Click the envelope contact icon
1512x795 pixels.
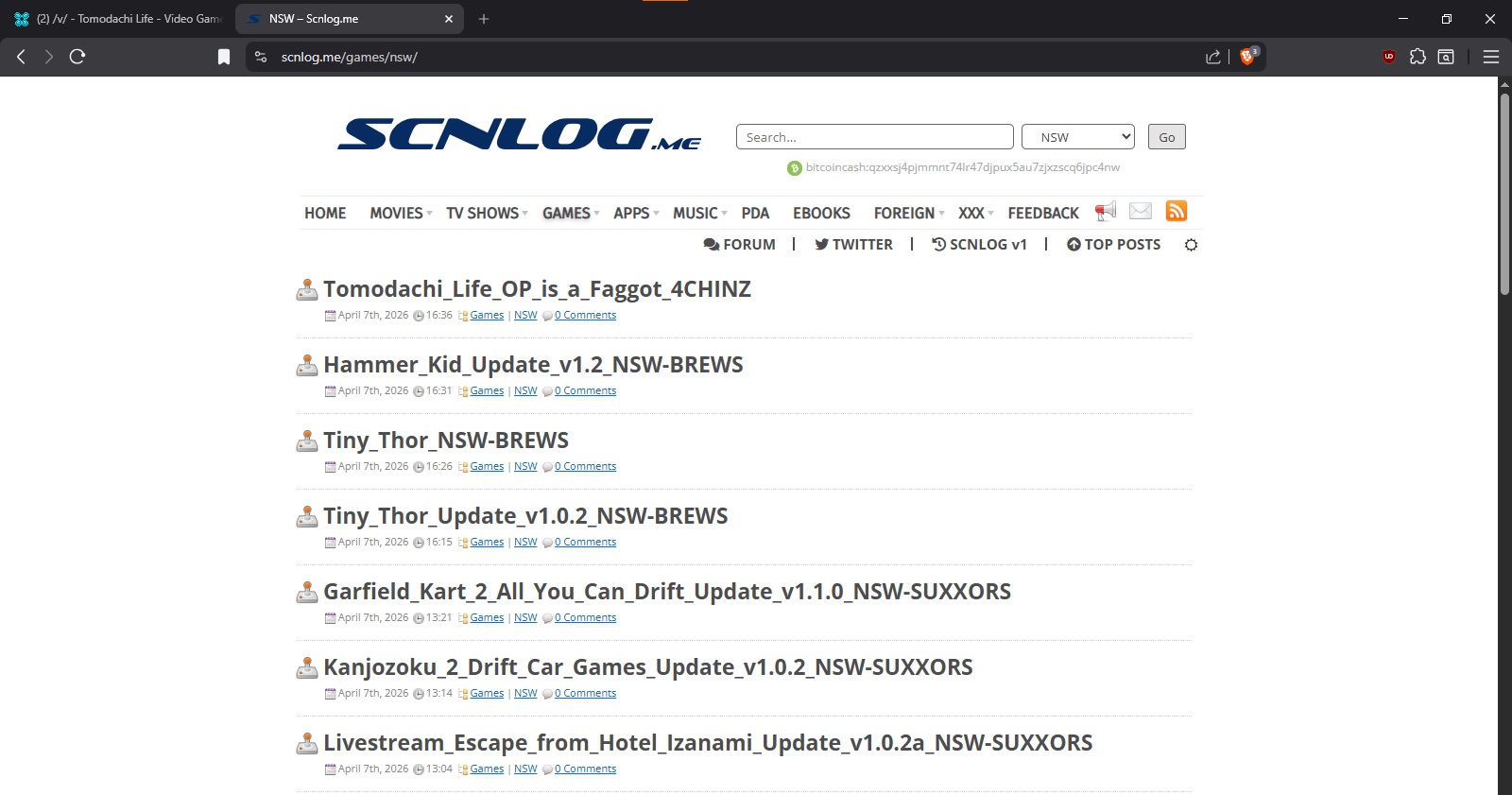(x=1141, y=211)
